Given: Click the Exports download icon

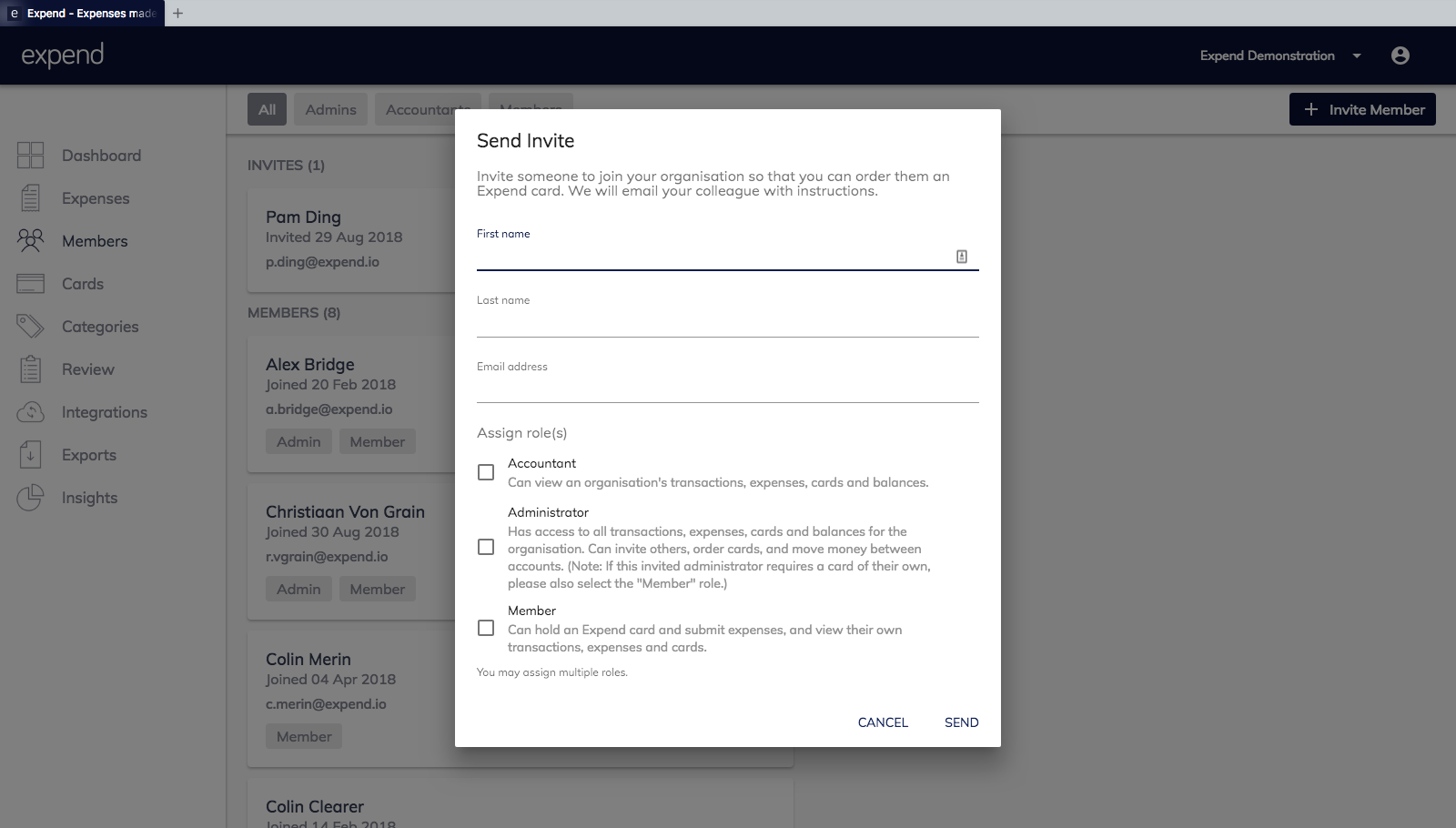Looking at the screenshot, I should (x=30, y=455).
